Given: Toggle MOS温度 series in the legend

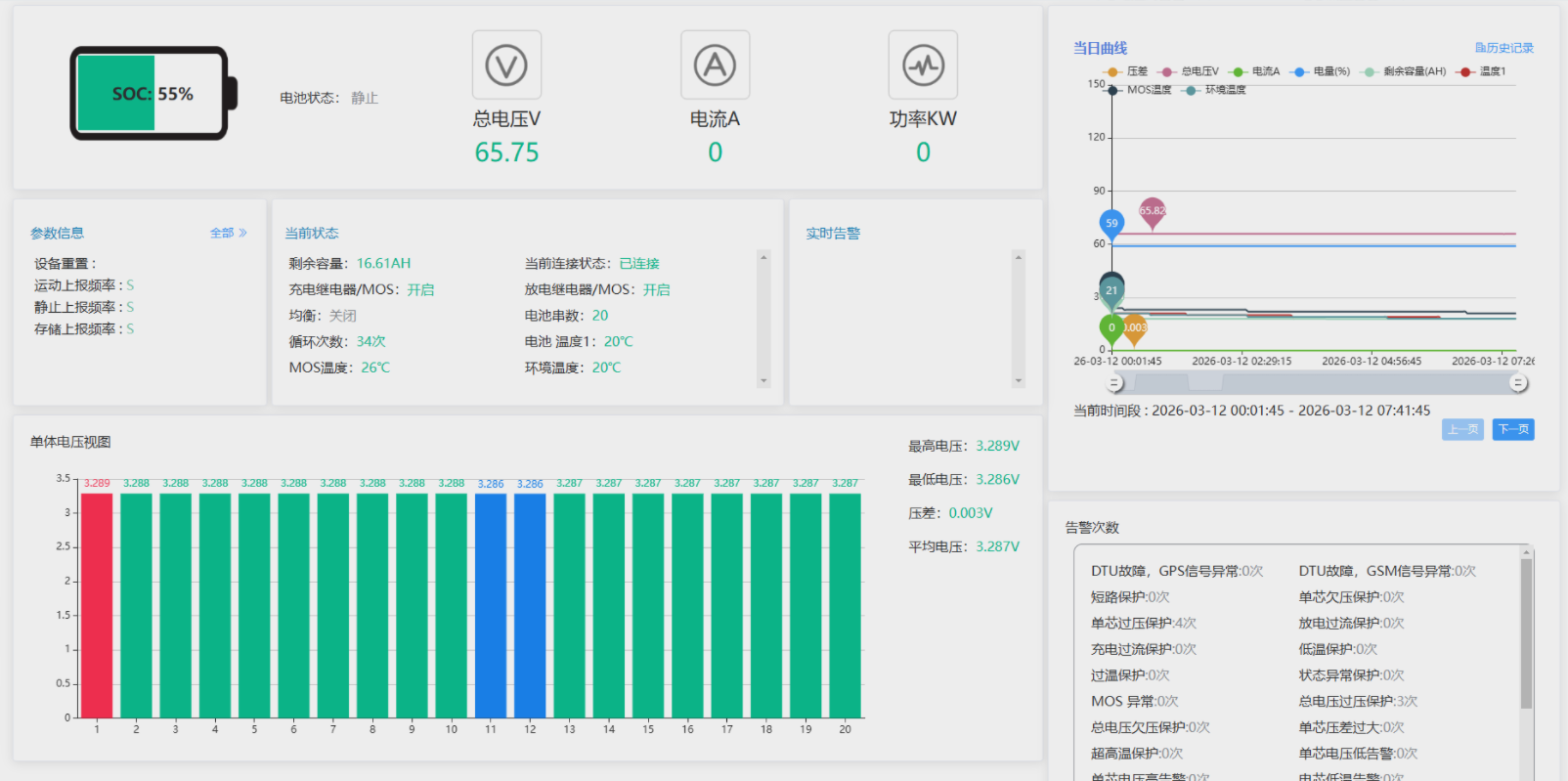Looking at the screenshot, I should 1140,90.
